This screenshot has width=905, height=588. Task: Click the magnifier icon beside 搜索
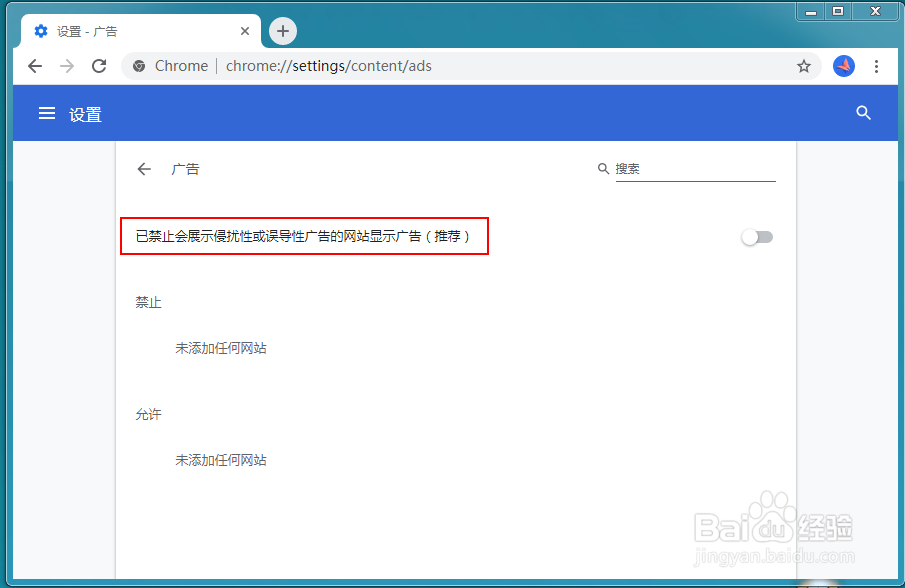click(x=603, y=168)
